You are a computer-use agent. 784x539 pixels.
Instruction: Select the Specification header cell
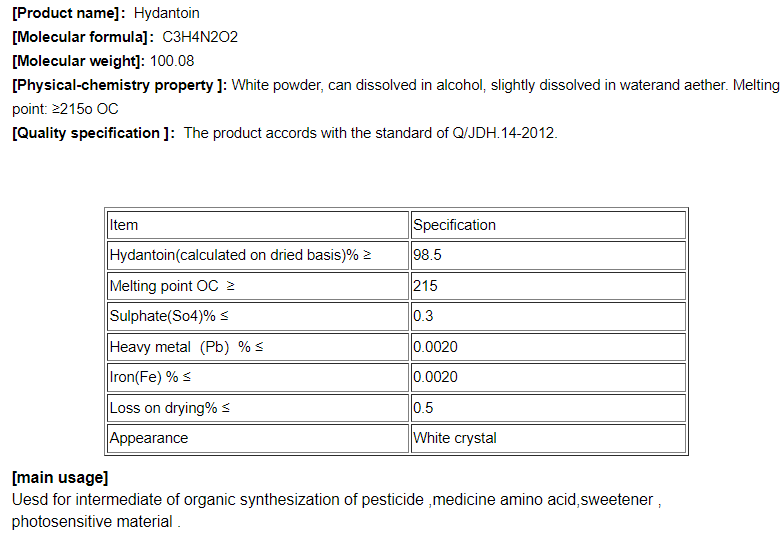coord(548,225)
